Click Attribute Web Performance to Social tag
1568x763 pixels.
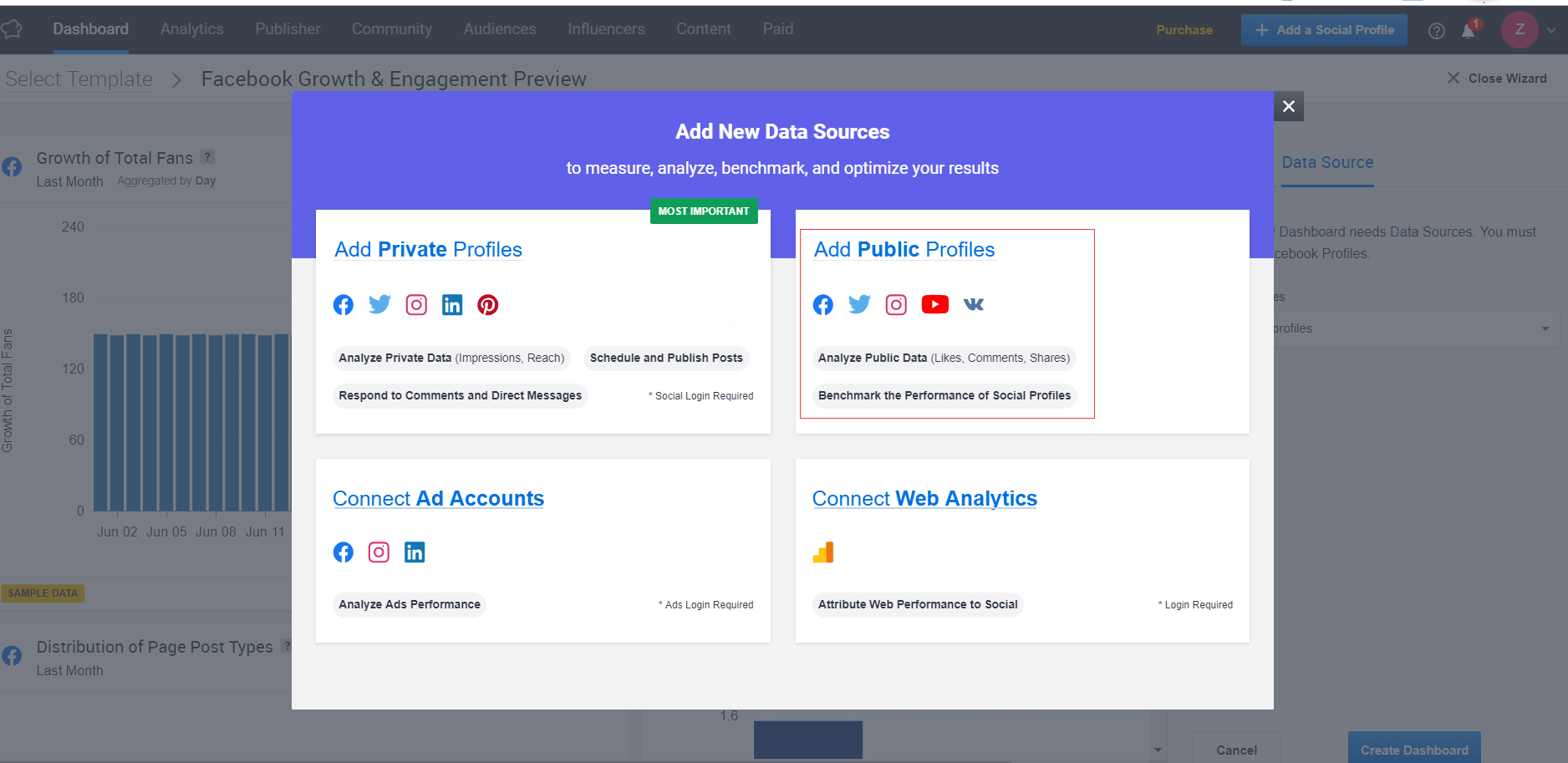point(918,605)
